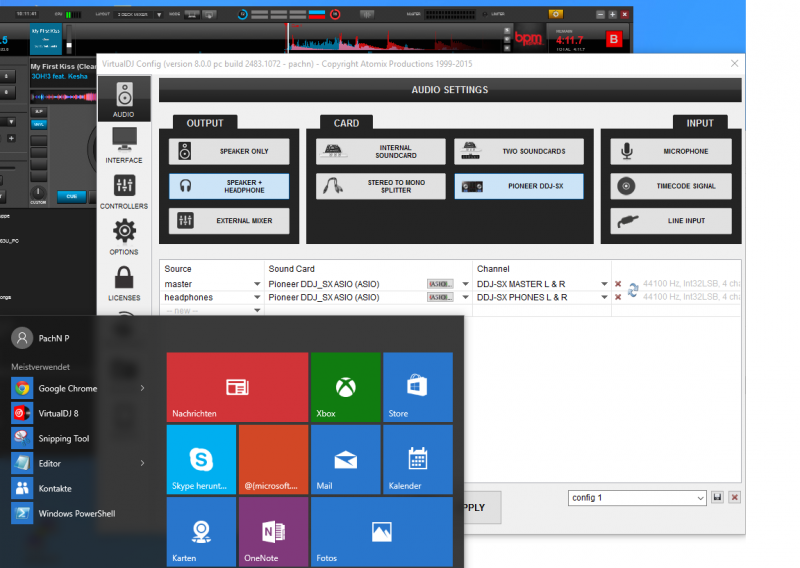The width and height of the screenshot is (800, 568).
Task: Open the headphones source dropdown
Action: (257, 297)
